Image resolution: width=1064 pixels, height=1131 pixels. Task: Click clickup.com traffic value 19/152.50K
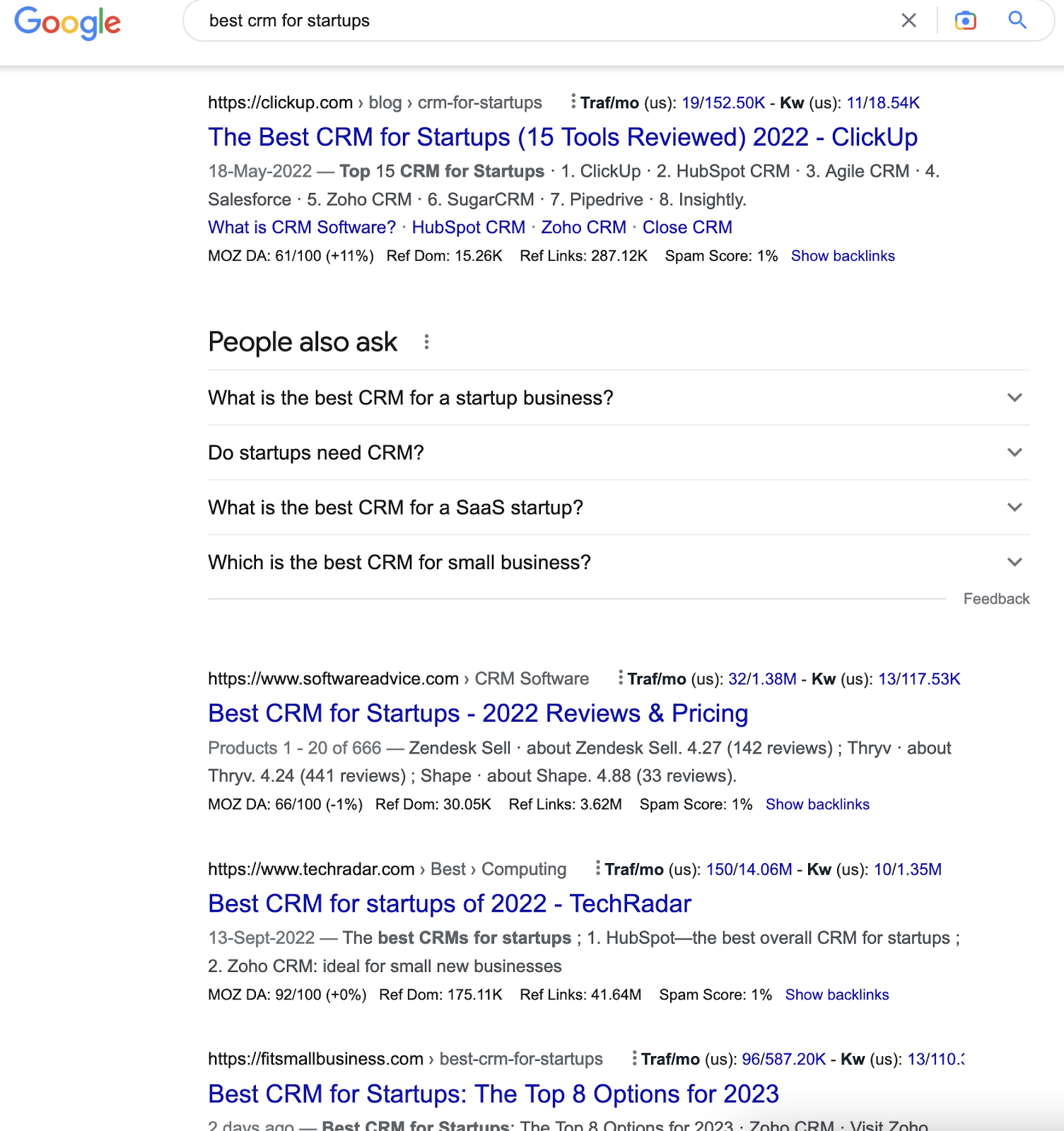(723, 103)
